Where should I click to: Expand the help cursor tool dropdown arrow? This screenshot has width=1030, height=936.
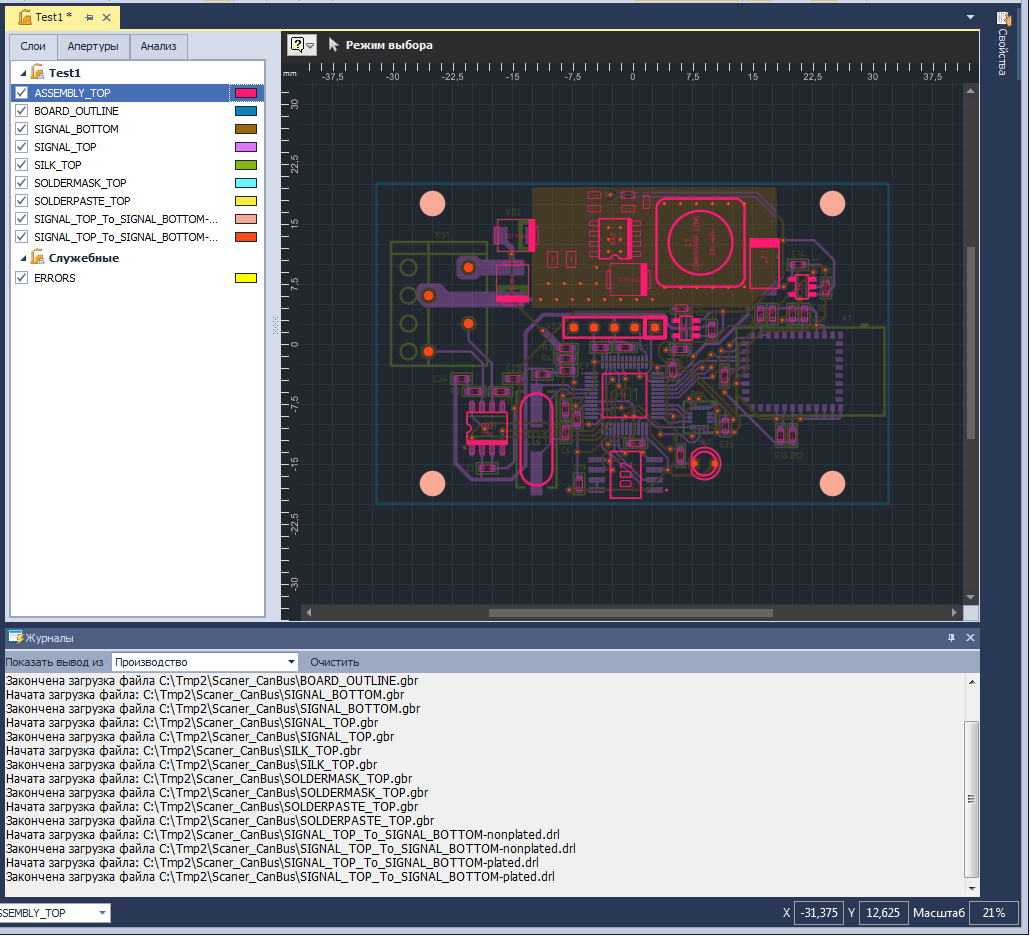click(310, 45)
